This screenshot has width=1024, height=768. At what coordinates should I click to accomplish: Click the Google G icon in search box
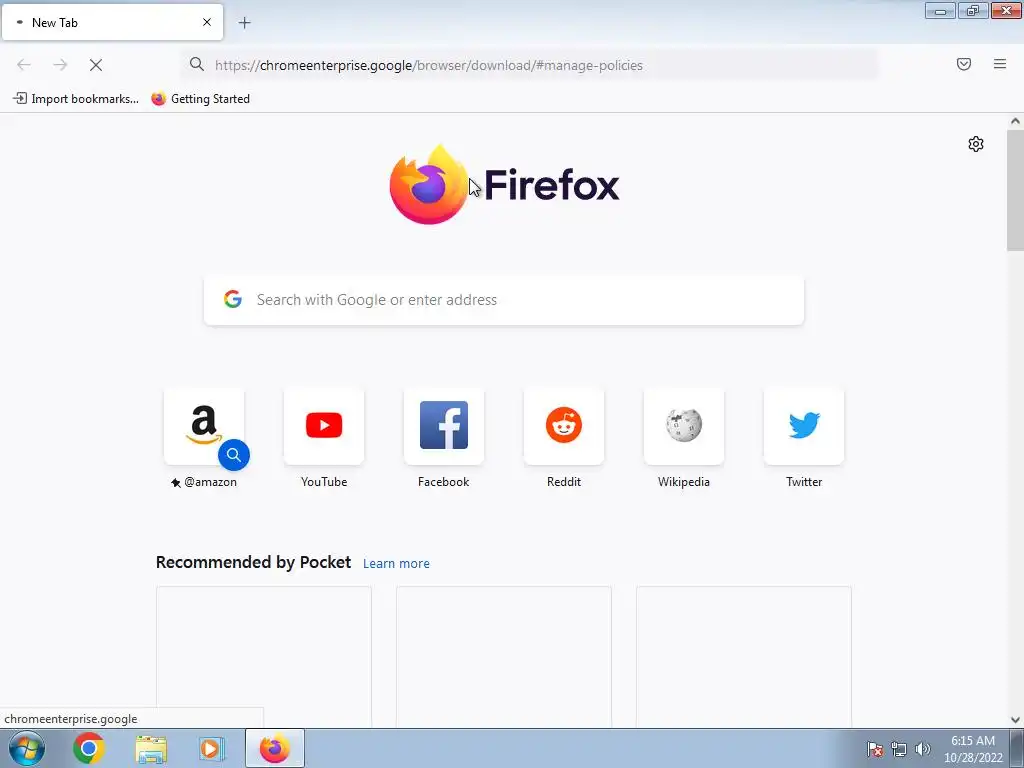click(x=233, y=299)
